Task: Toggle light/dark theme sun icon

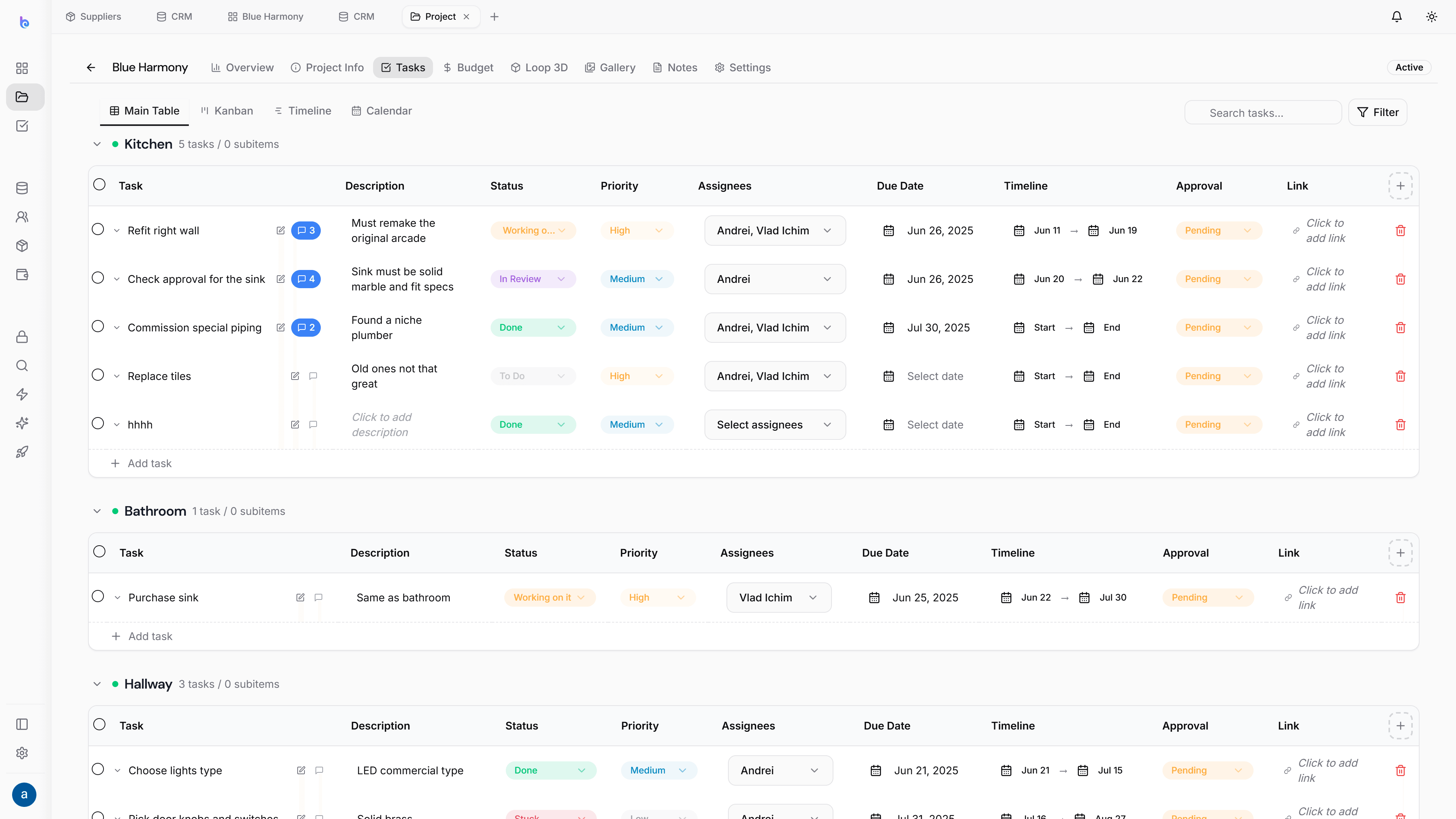Action: (1431, 16)
